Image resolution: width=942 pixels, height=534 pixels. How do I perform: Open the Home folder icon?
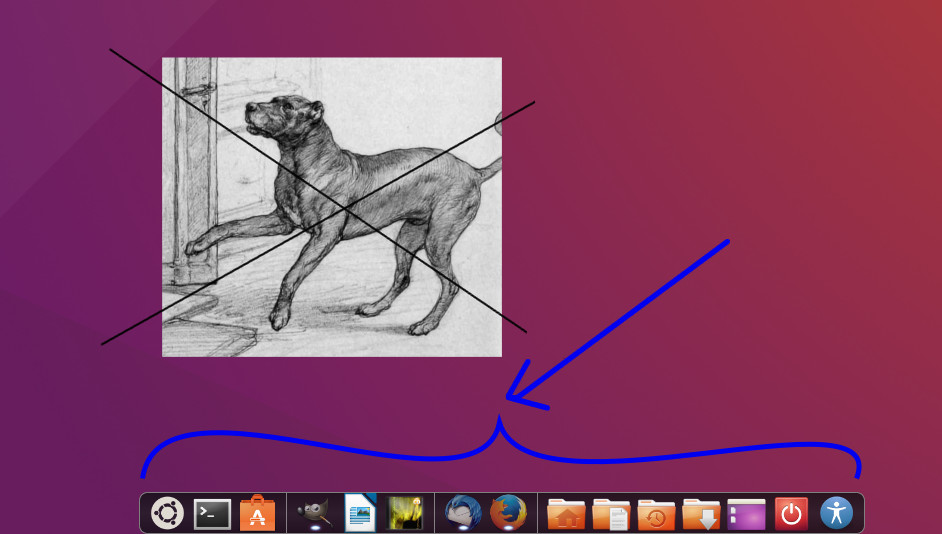[566, 514]
